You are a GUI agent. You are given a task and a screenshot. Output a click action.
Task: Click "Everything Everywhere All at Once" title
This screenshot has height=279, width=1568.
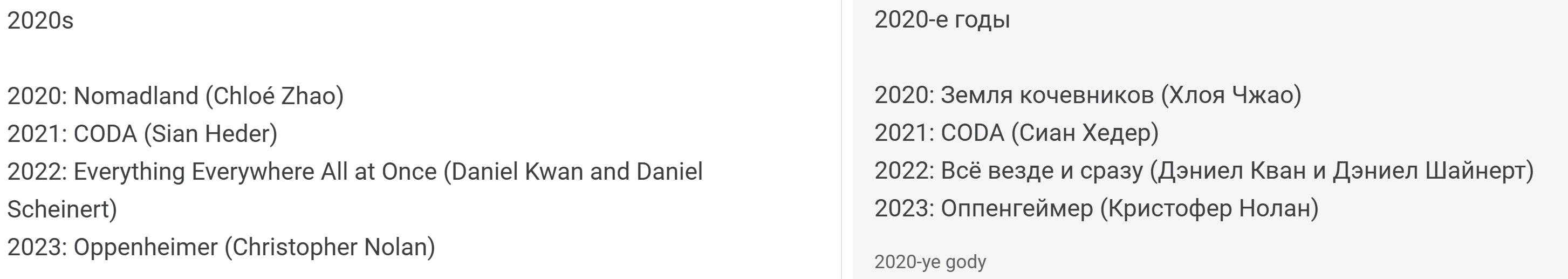255,172
